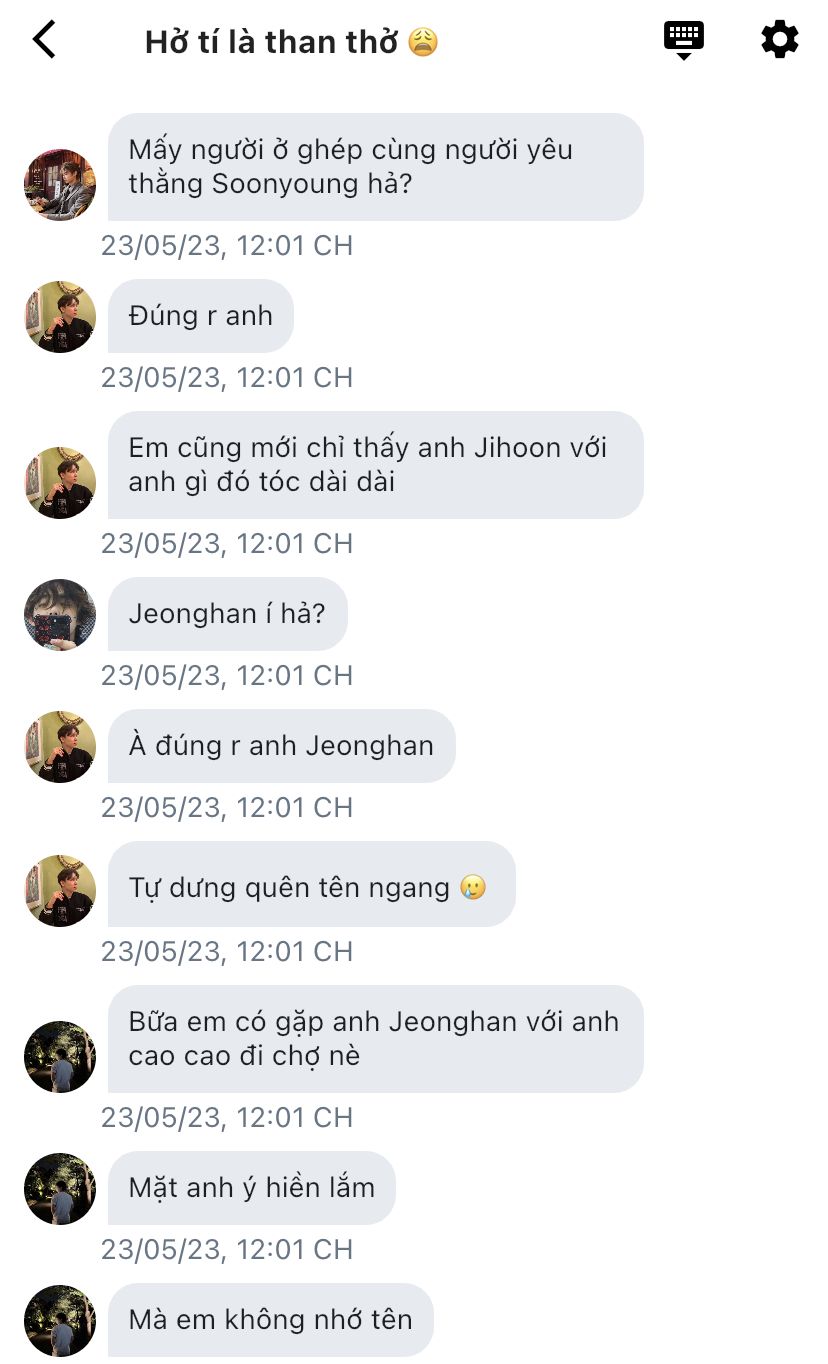Image resolution: width=828 pixels, height=1364 pixels.
Task: Tap avatar next to "Đúng r anh"
Action: (60, 317)
